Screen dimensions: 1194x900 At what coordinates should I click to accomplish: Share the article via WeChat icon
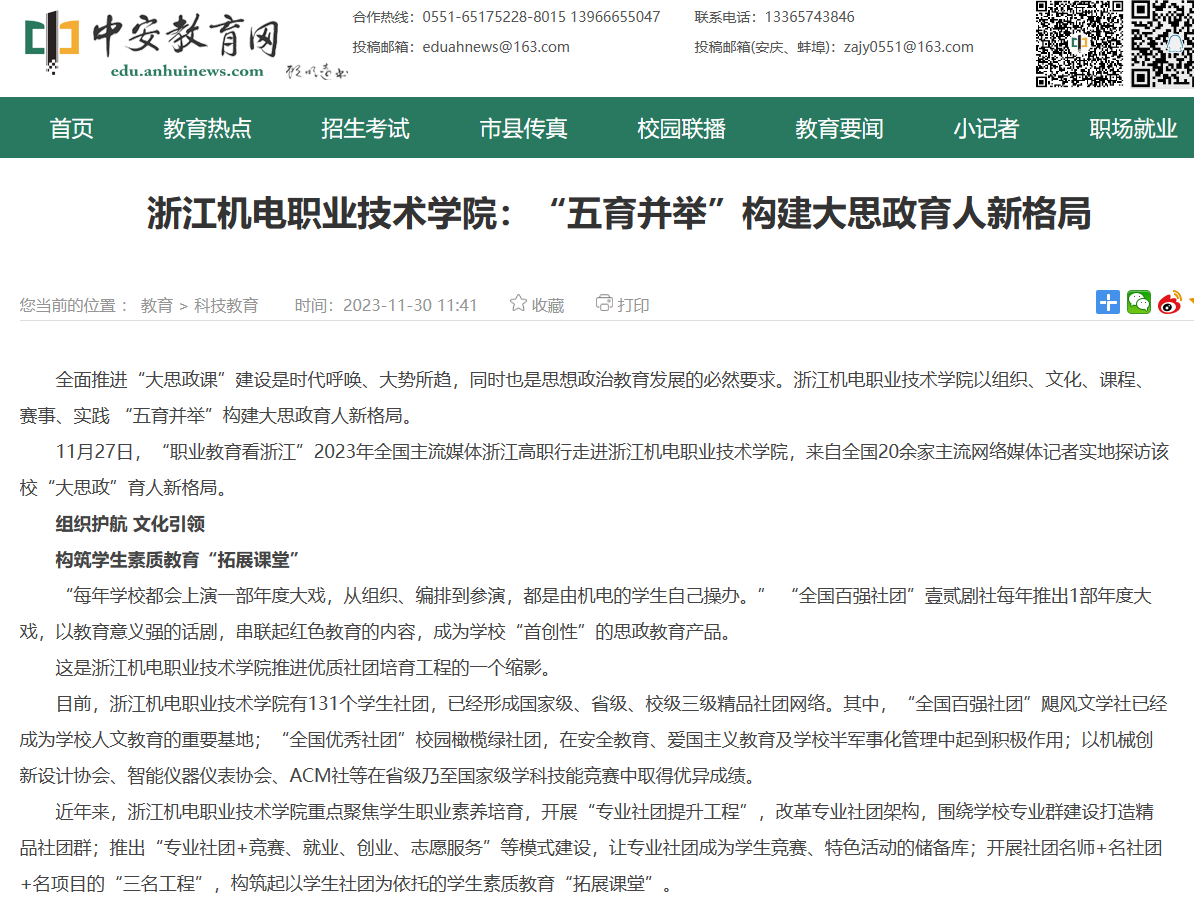tap(1139, 302)
